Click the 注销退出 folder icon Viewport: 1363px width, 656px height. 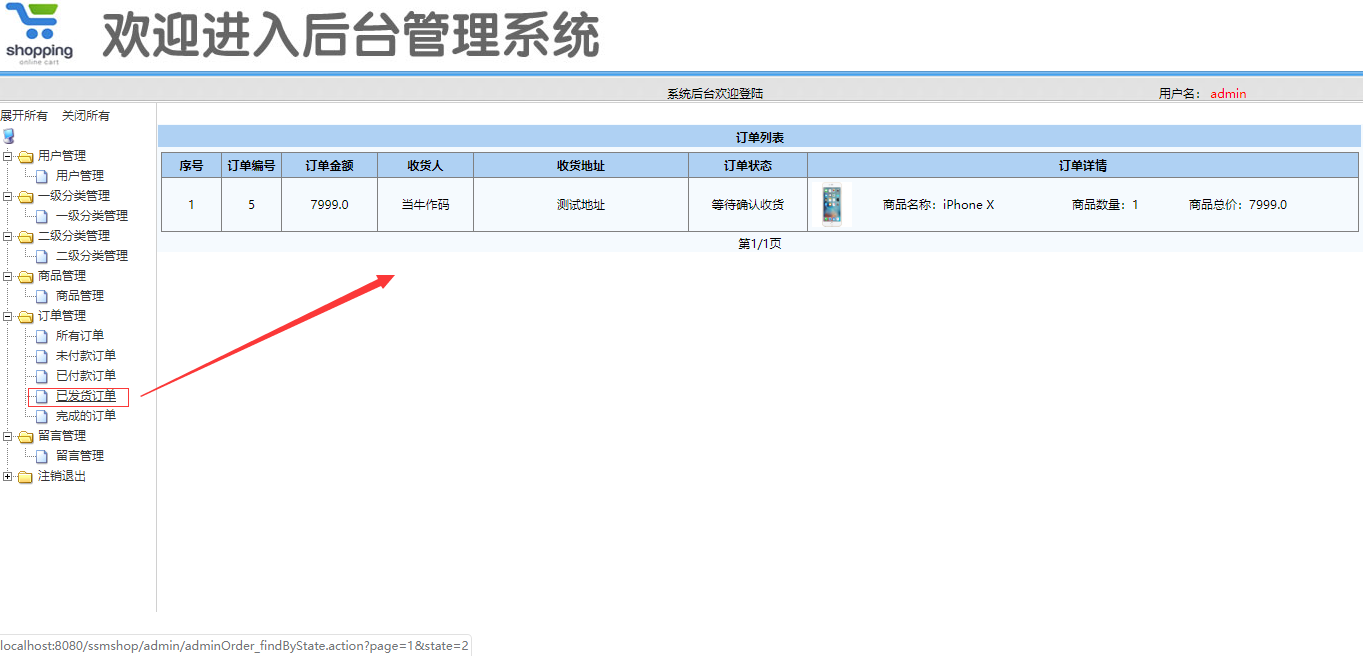click(25, 476)
